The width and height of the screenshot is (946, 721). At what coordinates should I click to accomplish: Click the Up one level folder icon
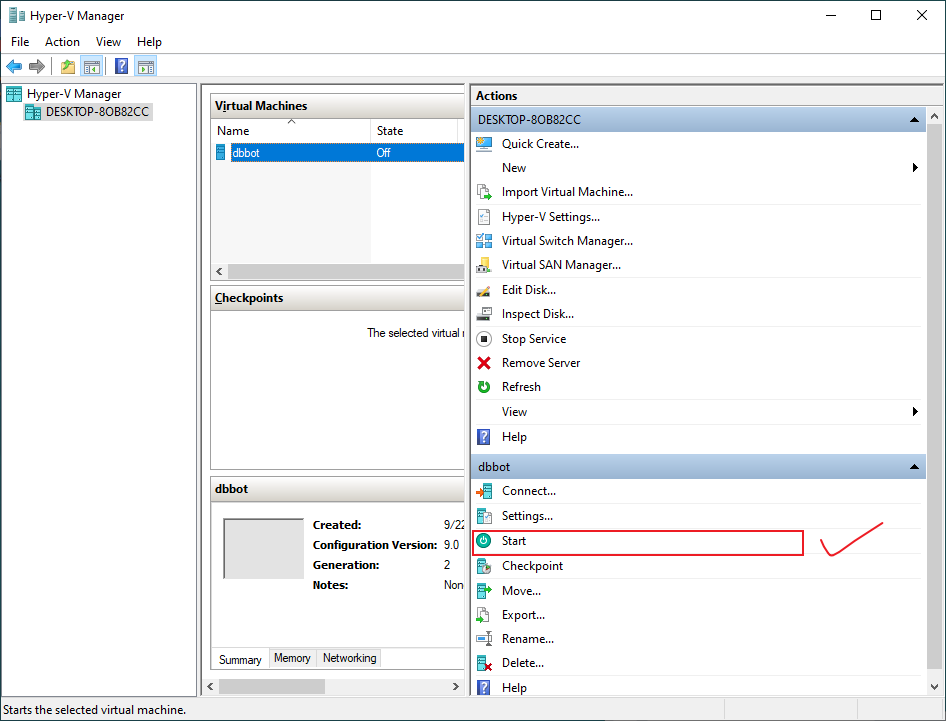click(x=68, y=66)
